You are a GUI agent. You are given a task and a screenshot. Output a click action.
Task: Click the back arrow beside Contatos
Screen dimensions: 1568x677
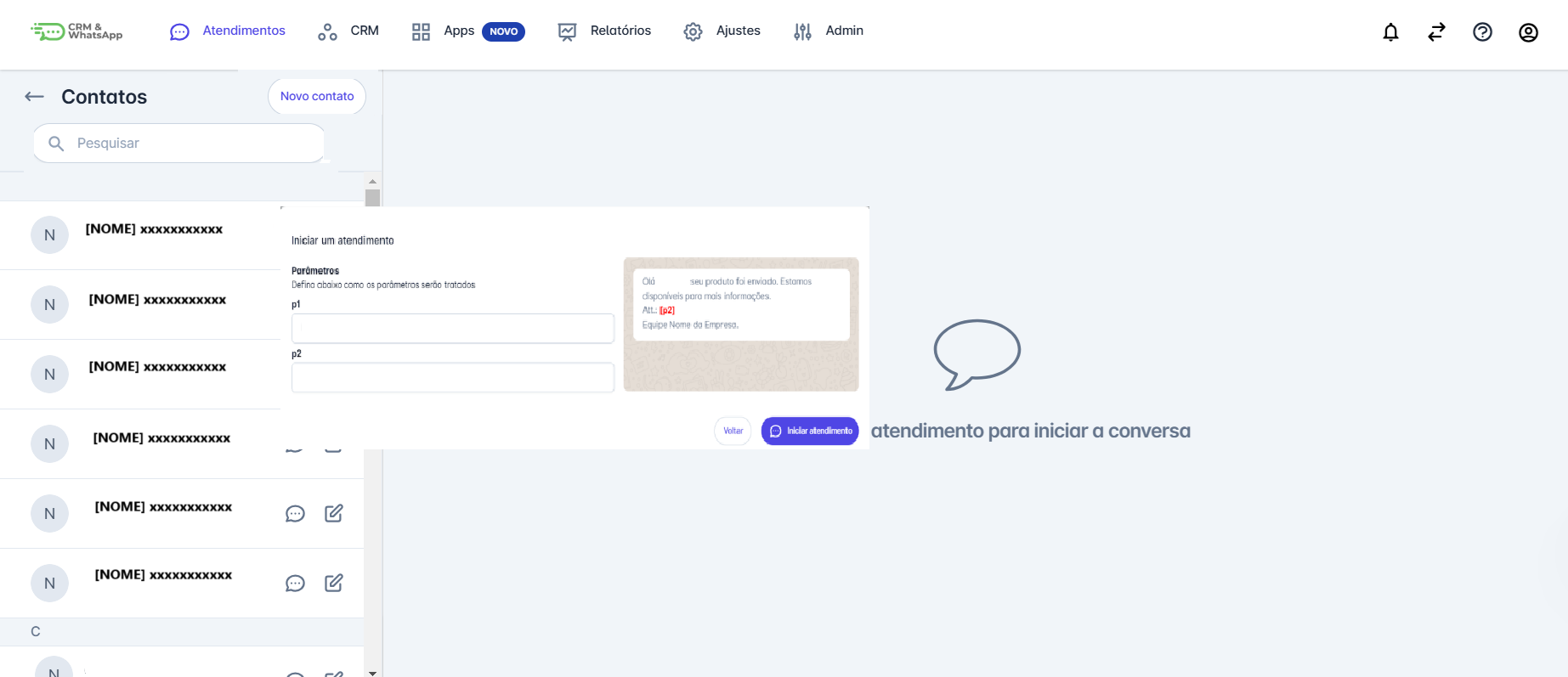click(34, 97)
